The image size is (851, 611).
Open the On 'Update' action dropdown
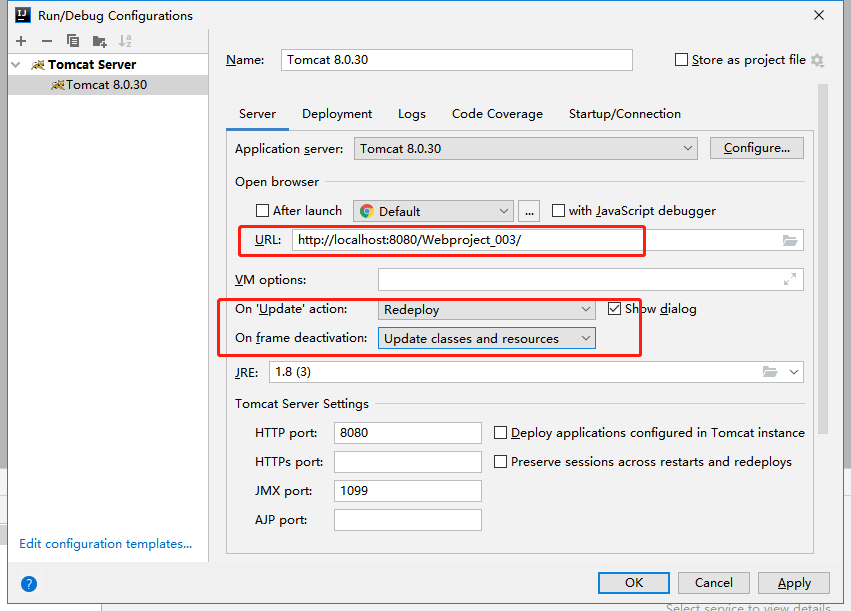[x=487, y=309]
